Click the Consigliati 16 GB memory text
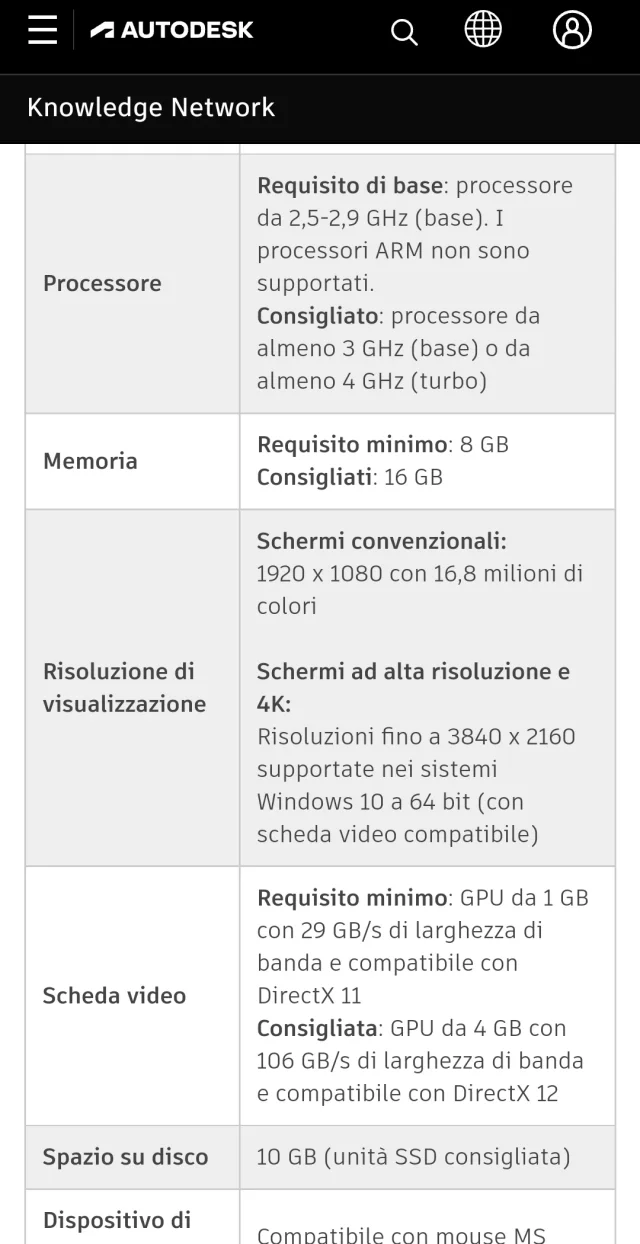This screenshot has width=640, height=1244. [x=350, y=477]
